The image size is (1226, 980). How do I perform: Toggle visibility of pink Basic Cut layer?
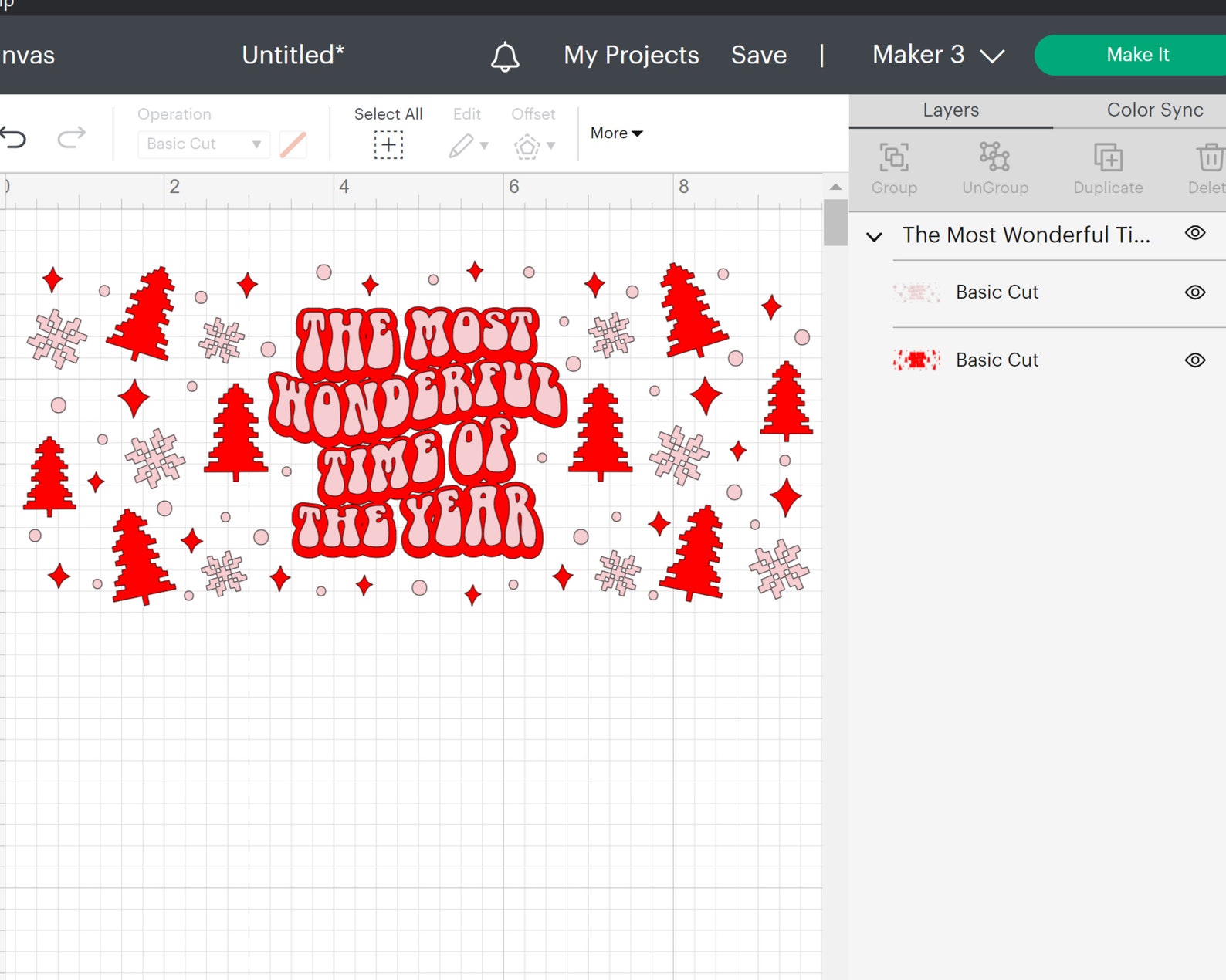point(1195,292)
